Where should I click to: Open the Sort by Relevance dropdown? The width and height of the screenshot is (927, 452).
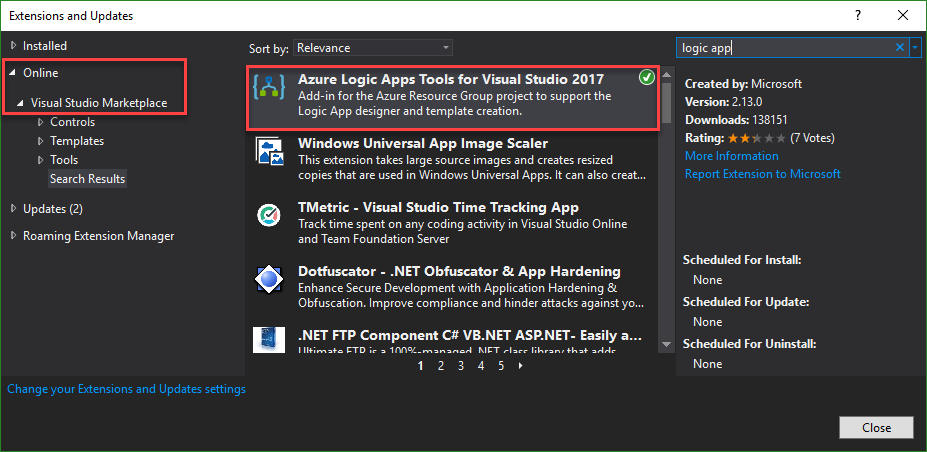pyautogui.click(x=373, y=48)
